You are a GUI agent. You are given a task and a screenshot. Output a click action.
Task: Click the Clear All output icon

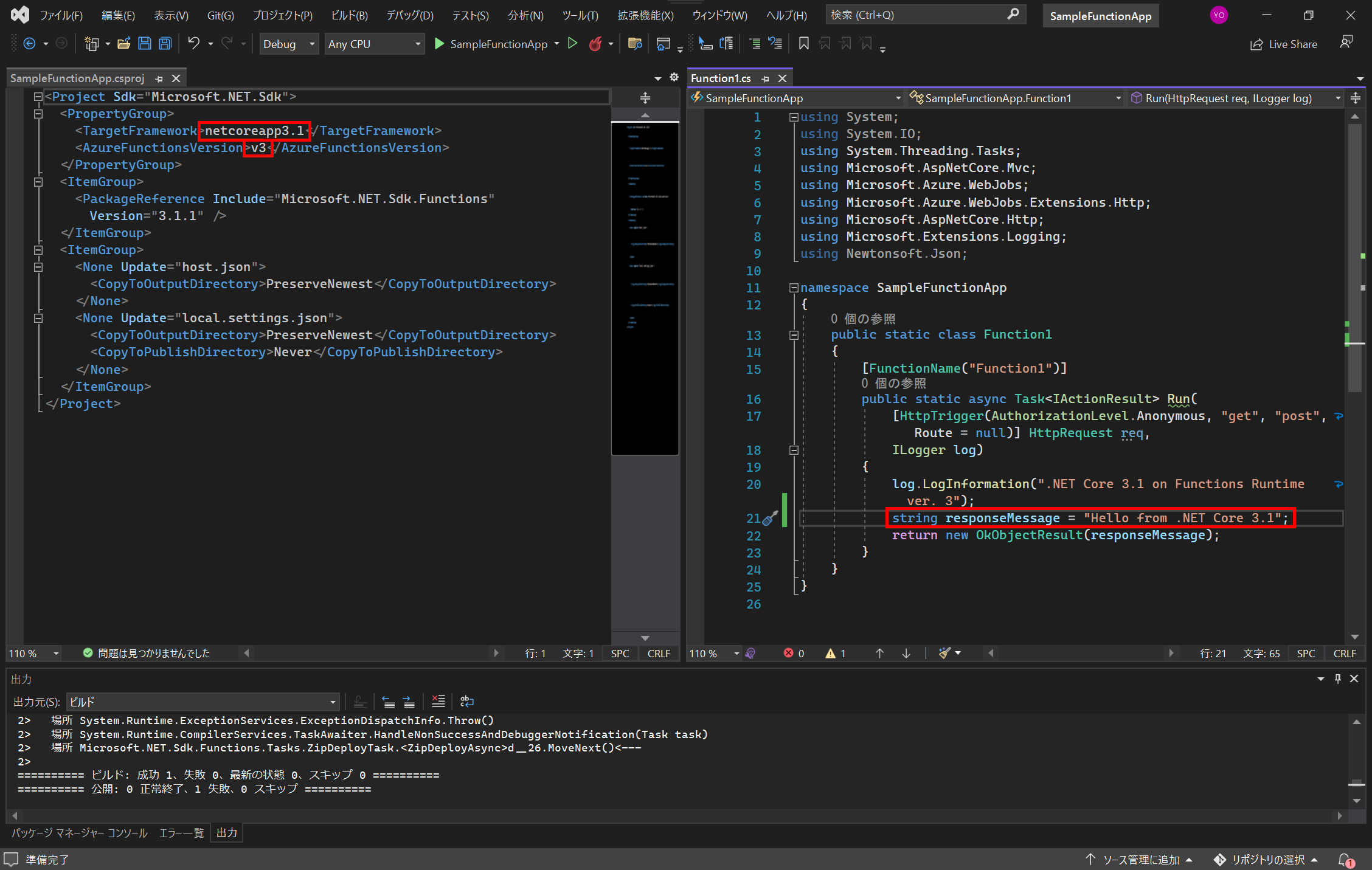tap(438, 702)
